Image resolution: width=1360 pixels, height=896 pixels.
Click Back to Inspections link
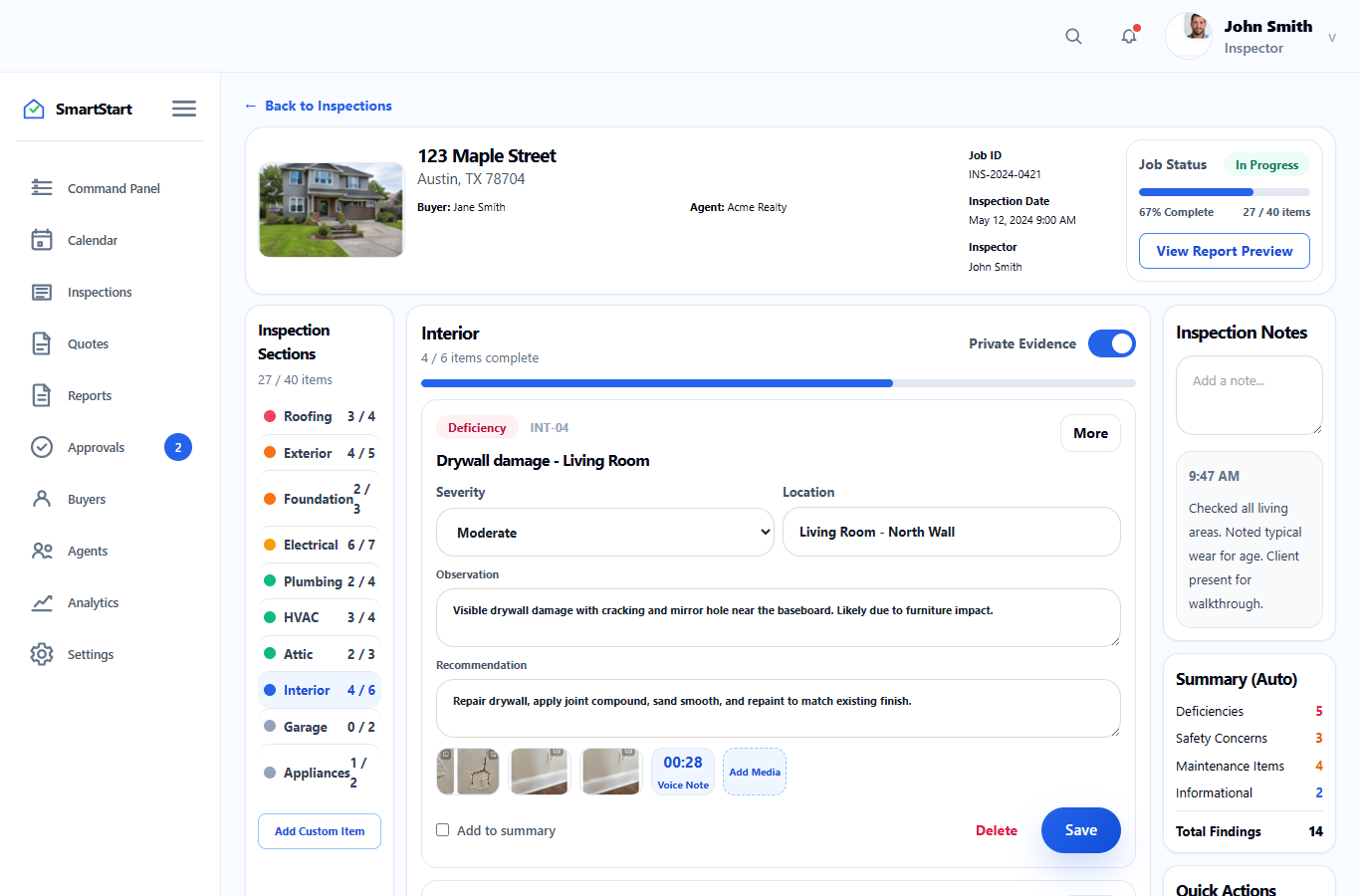319,106
